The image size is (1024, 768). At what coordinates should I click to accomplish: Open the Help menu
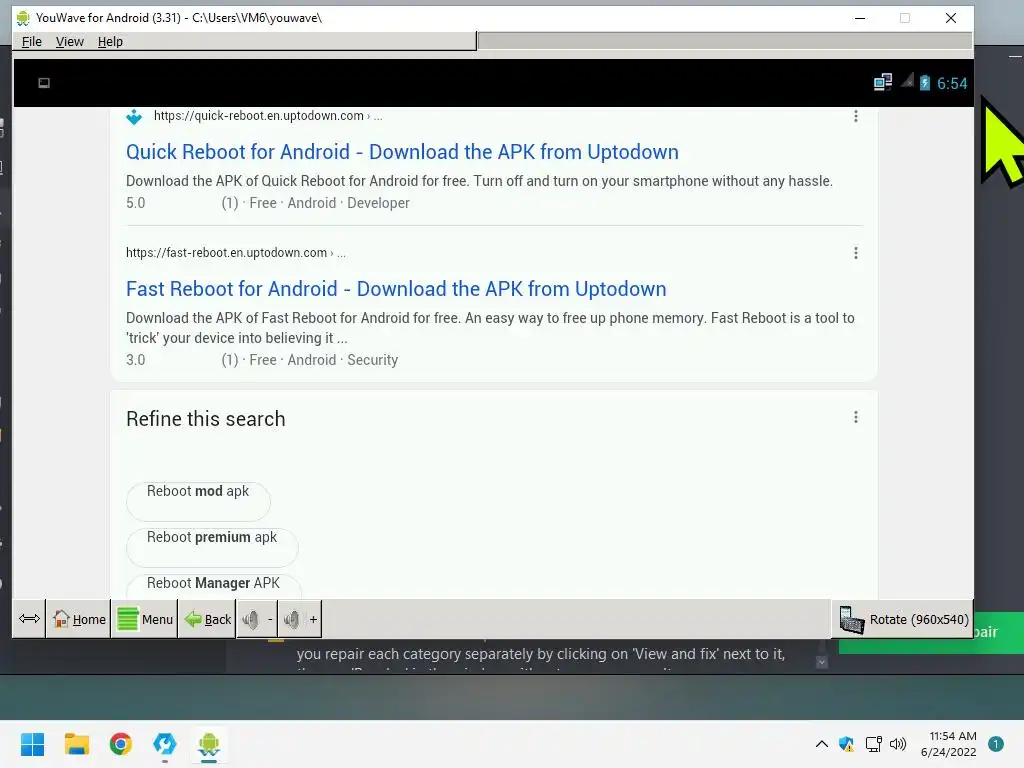[x=110, y=41]
